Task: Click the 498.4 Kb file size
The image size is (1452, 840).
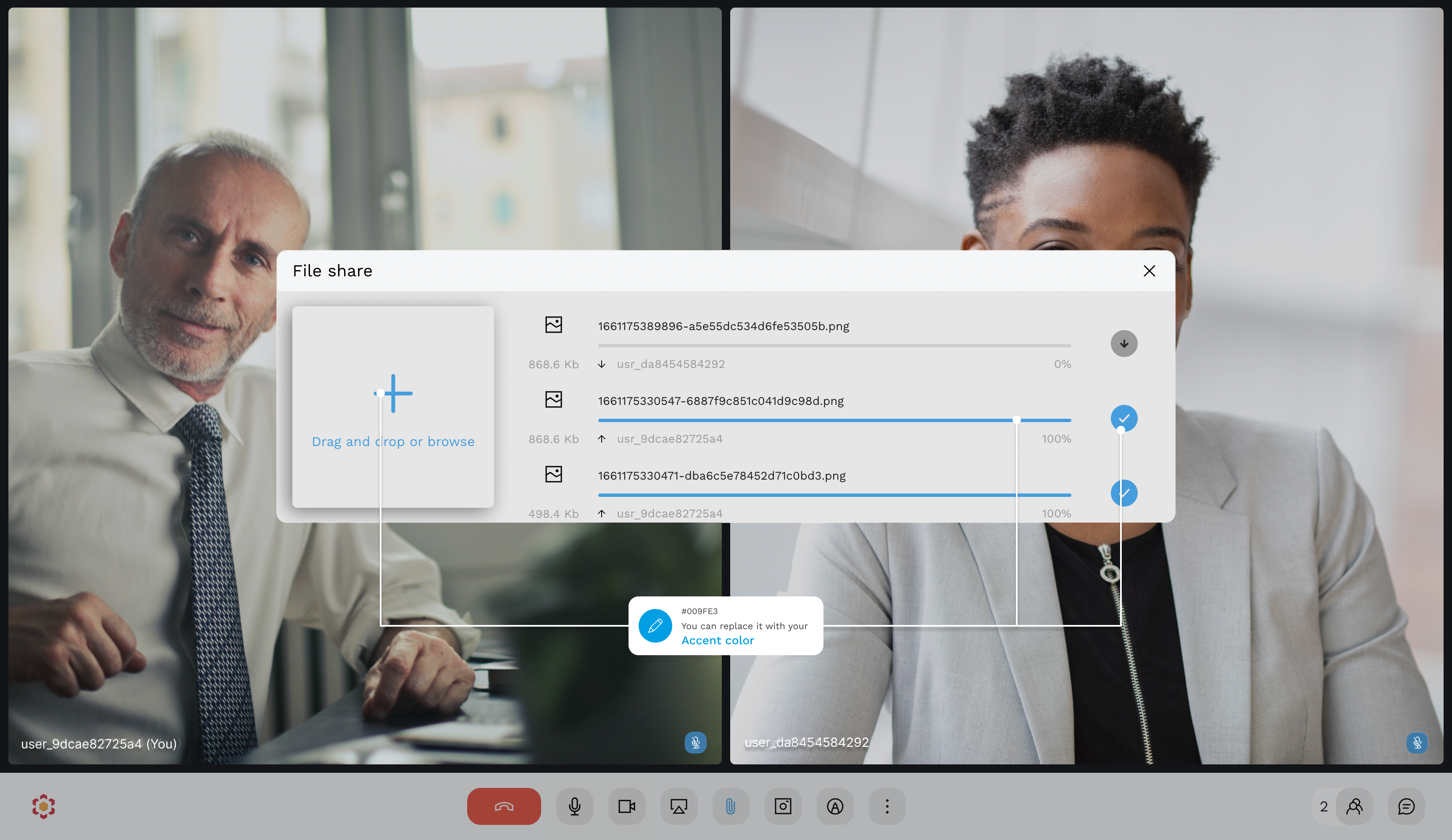Action: pos(554,513)
